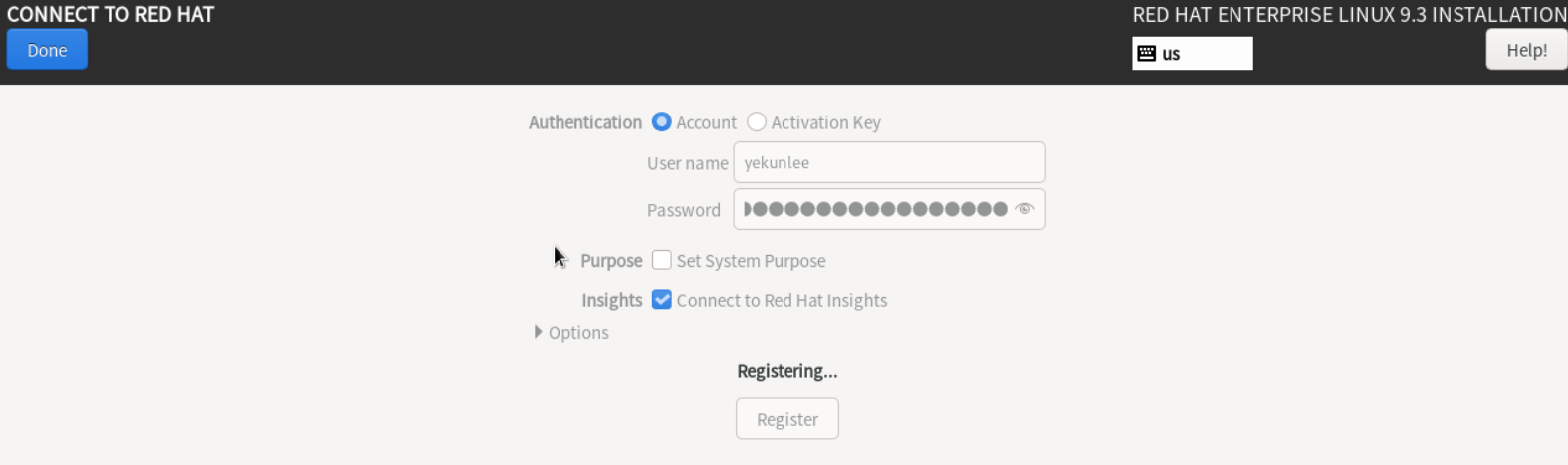Viewport: 1568px width, 465px height.
Task: Click inside the Password field
Action: 876,209
